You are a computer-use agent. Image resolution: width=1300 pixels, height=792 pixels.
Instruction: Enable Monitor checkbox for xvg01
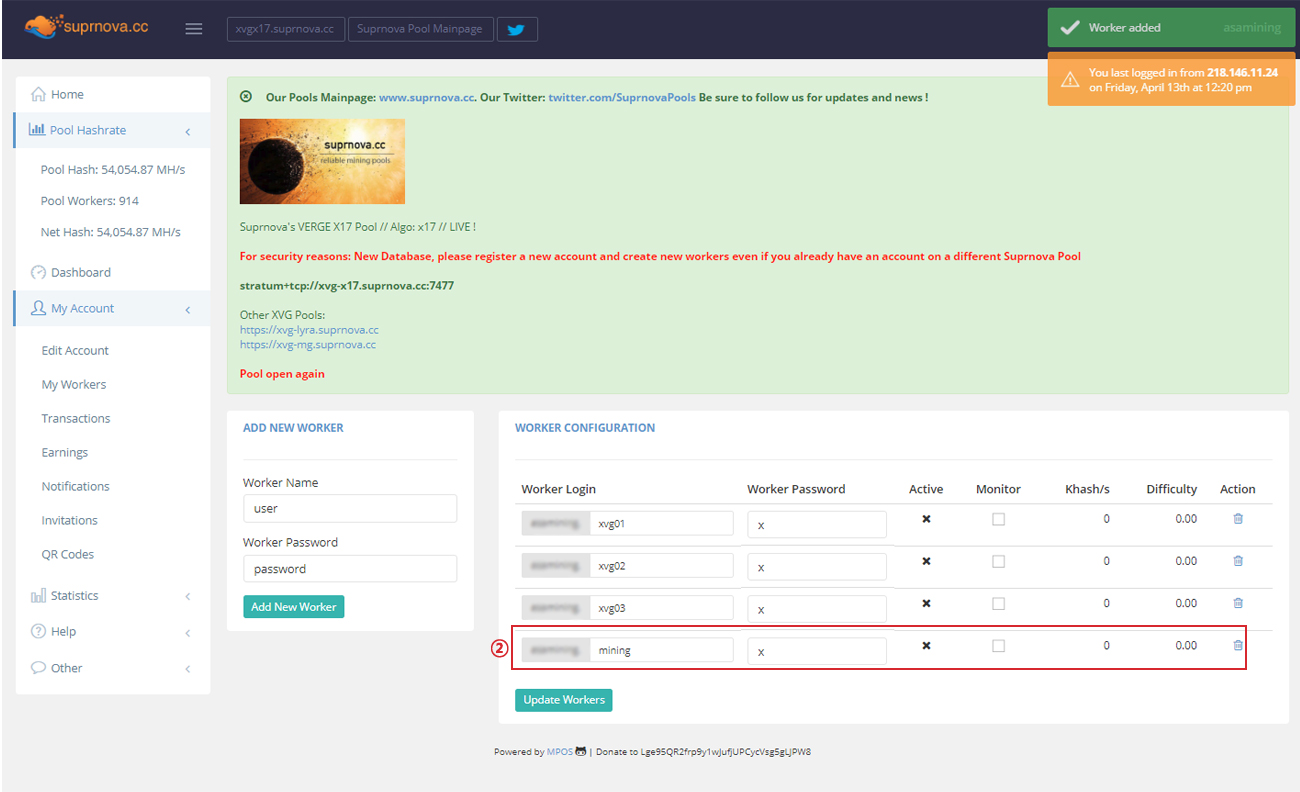tap(998, 519)
